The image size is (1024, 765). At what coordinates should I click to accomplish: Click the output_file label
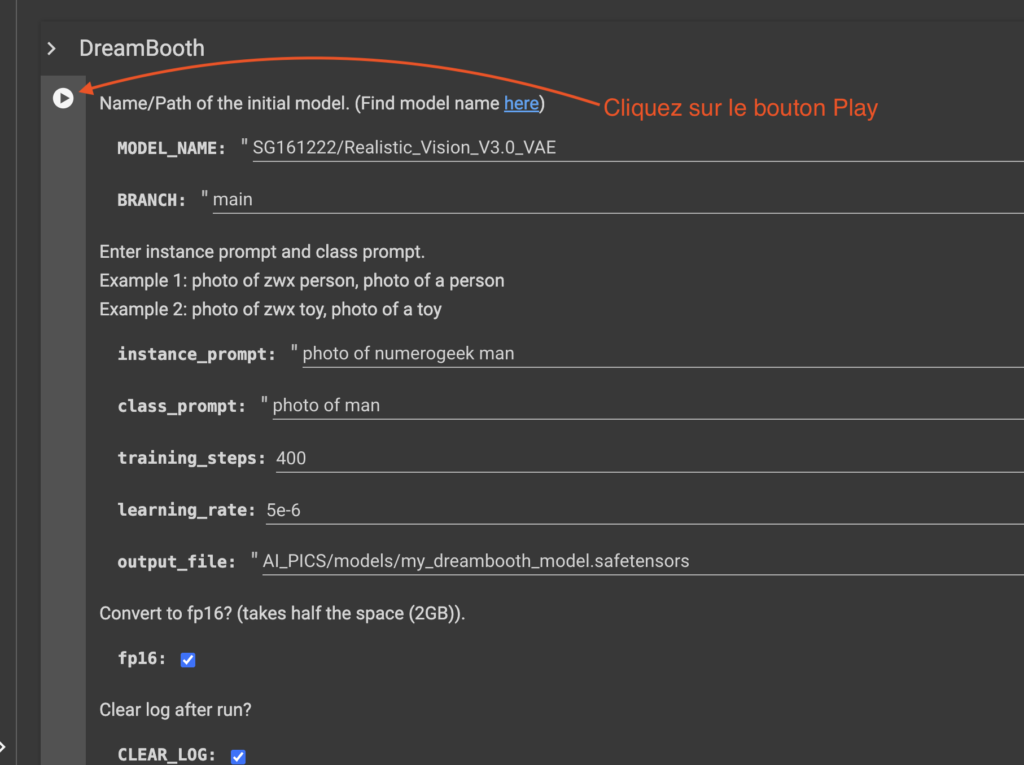[176, 562]
